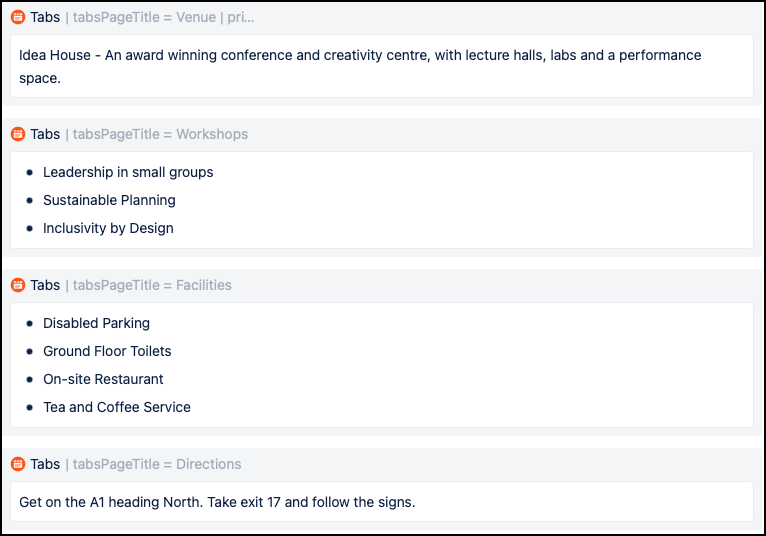Click the 'Ground Floor Toilets' list item
Viewport: 766px width, 536px height.
click(107, 351)
